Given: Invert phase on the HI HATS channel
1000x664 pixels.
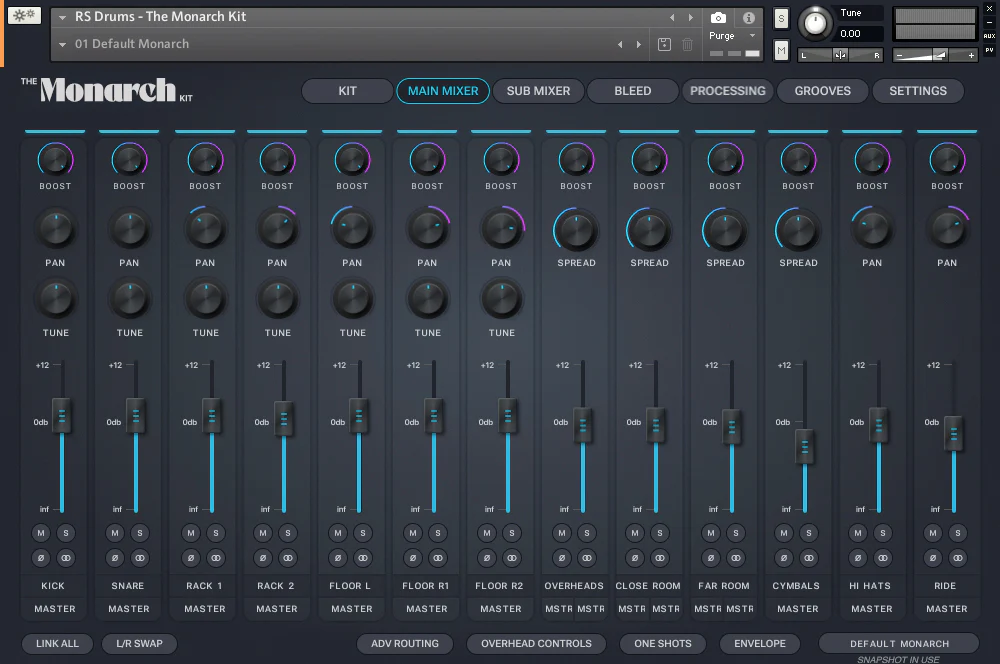Looking at the screenshot, I should (x=858, y=558).
